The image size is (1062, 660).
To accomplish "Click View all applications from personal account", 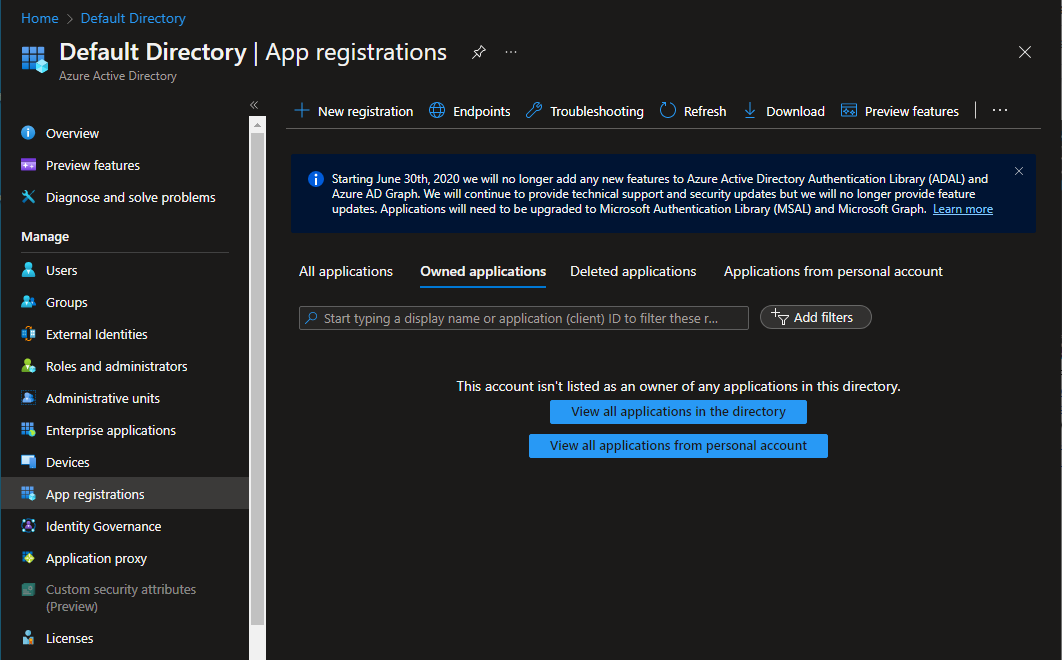I will (678, 446).
